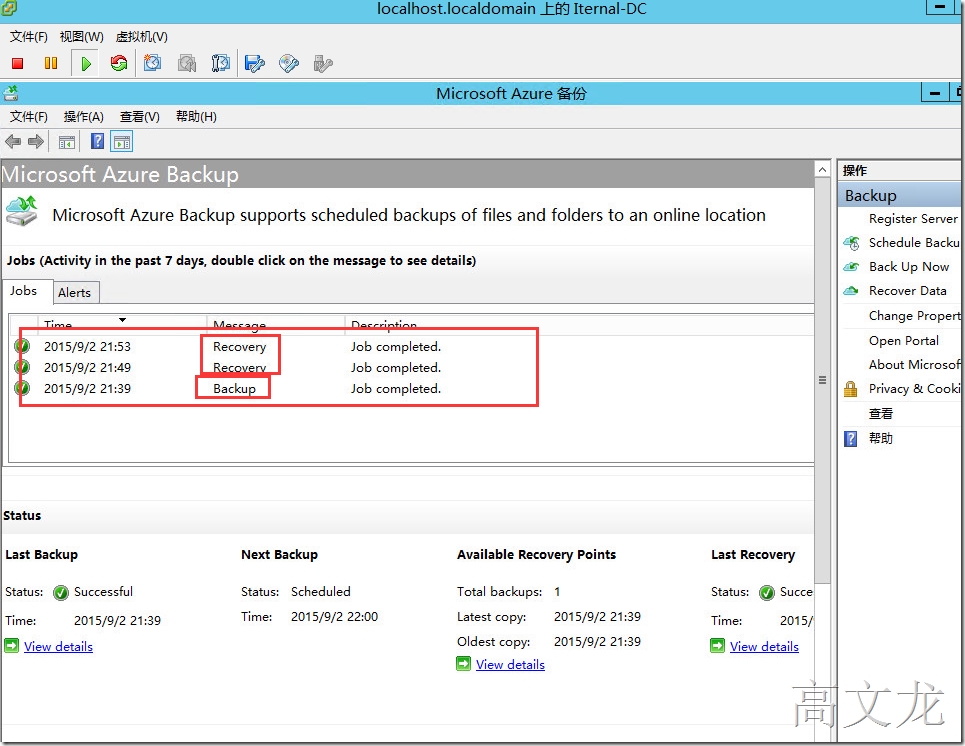Click the Azure Backup window title icon
The height and width of the screenshot is (746, 965).
(10, 94)
